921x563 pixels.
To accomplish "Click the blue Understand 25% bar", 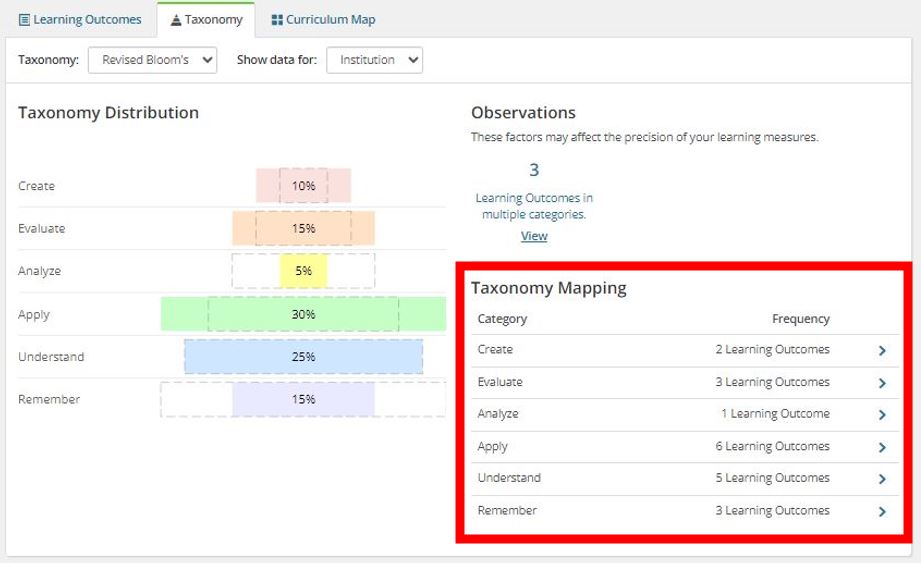I will pyautogui.click(x=303, y=357).
